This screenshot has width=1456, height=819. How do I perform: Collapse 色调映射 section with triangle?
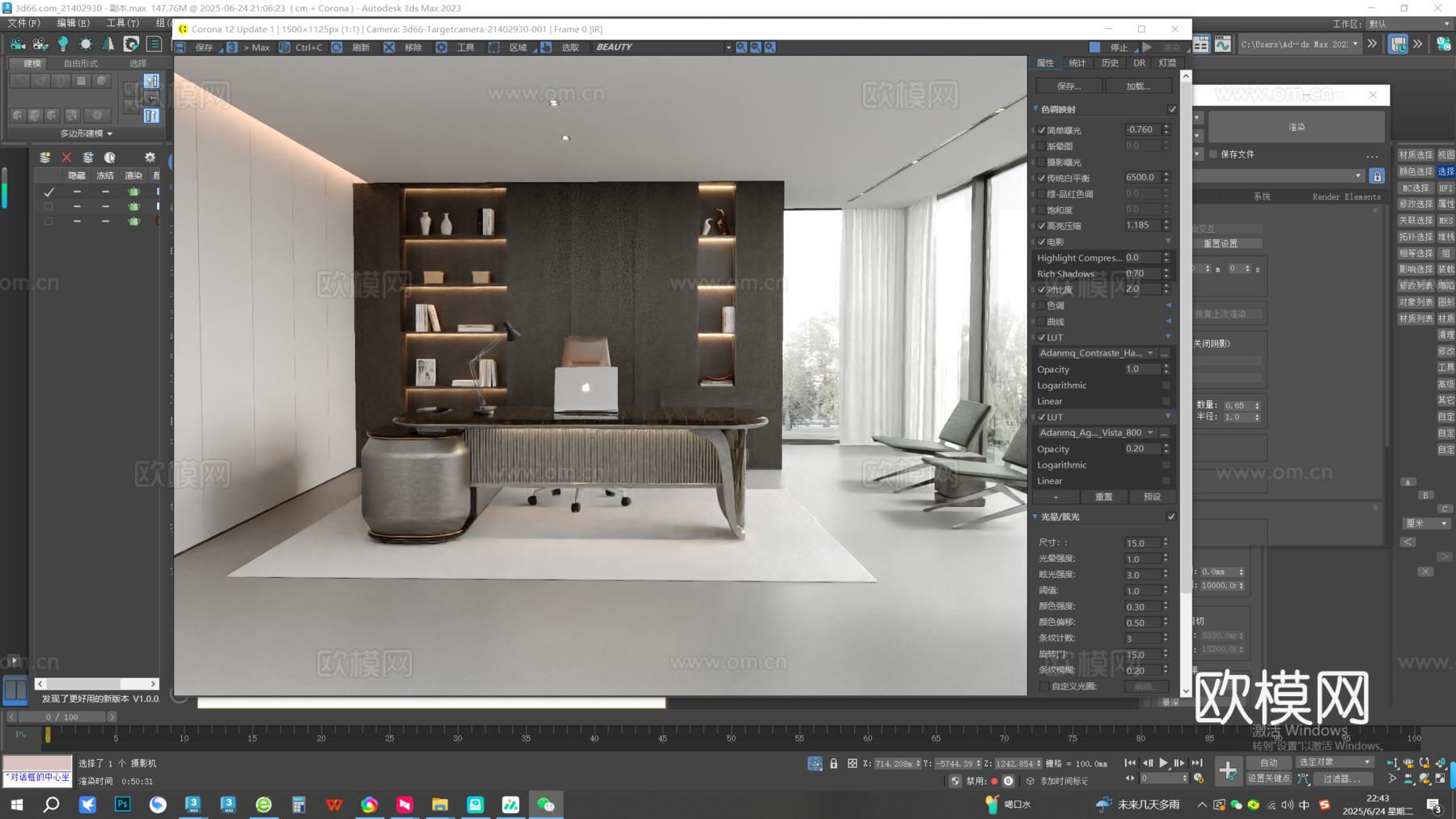(x=1035, y=109)
